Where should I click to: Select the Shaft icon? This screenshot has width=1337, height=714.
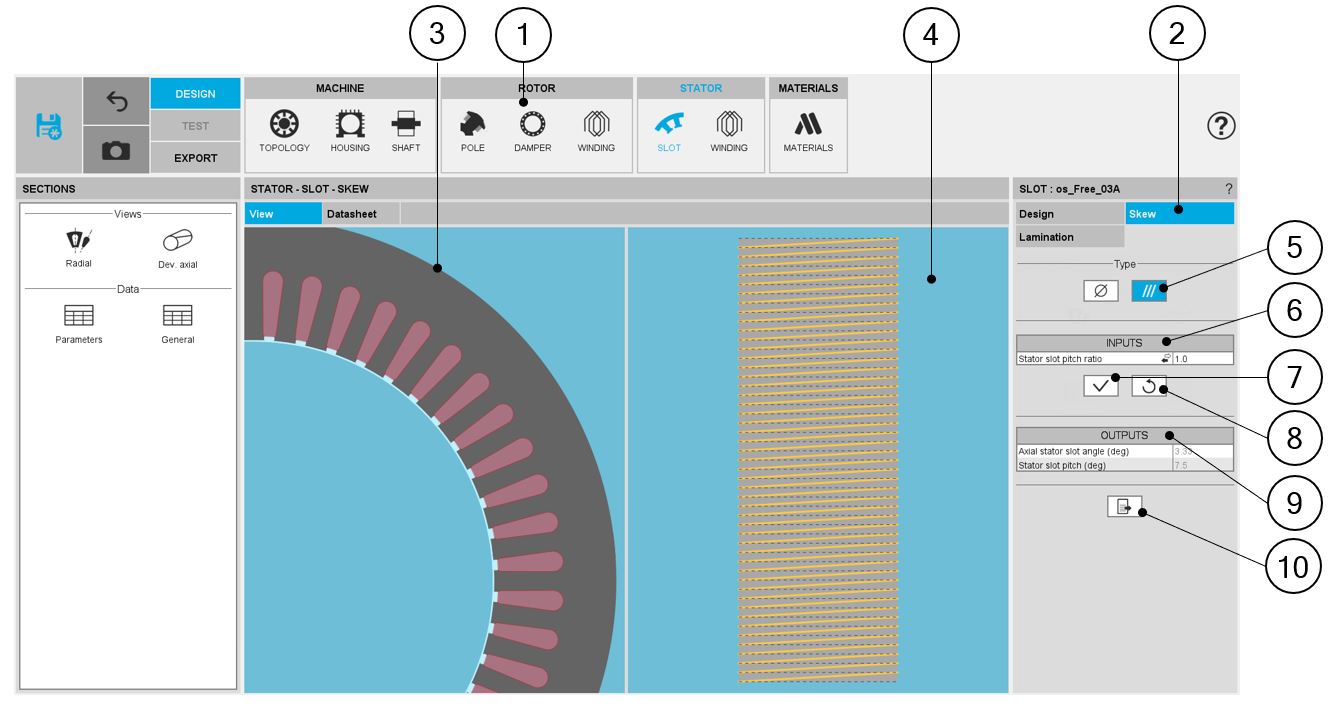(x=406, y=130)
